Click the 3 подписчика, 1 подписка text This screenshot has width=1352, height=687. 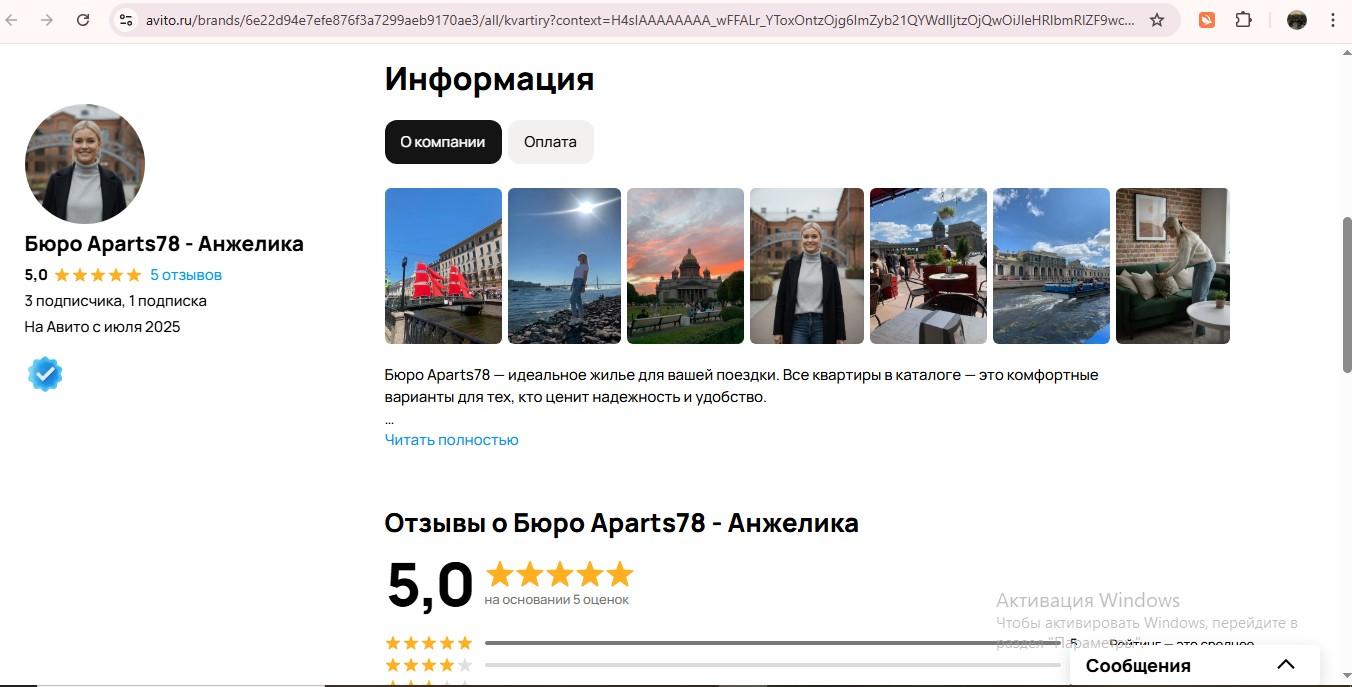[x=115, y=301]
